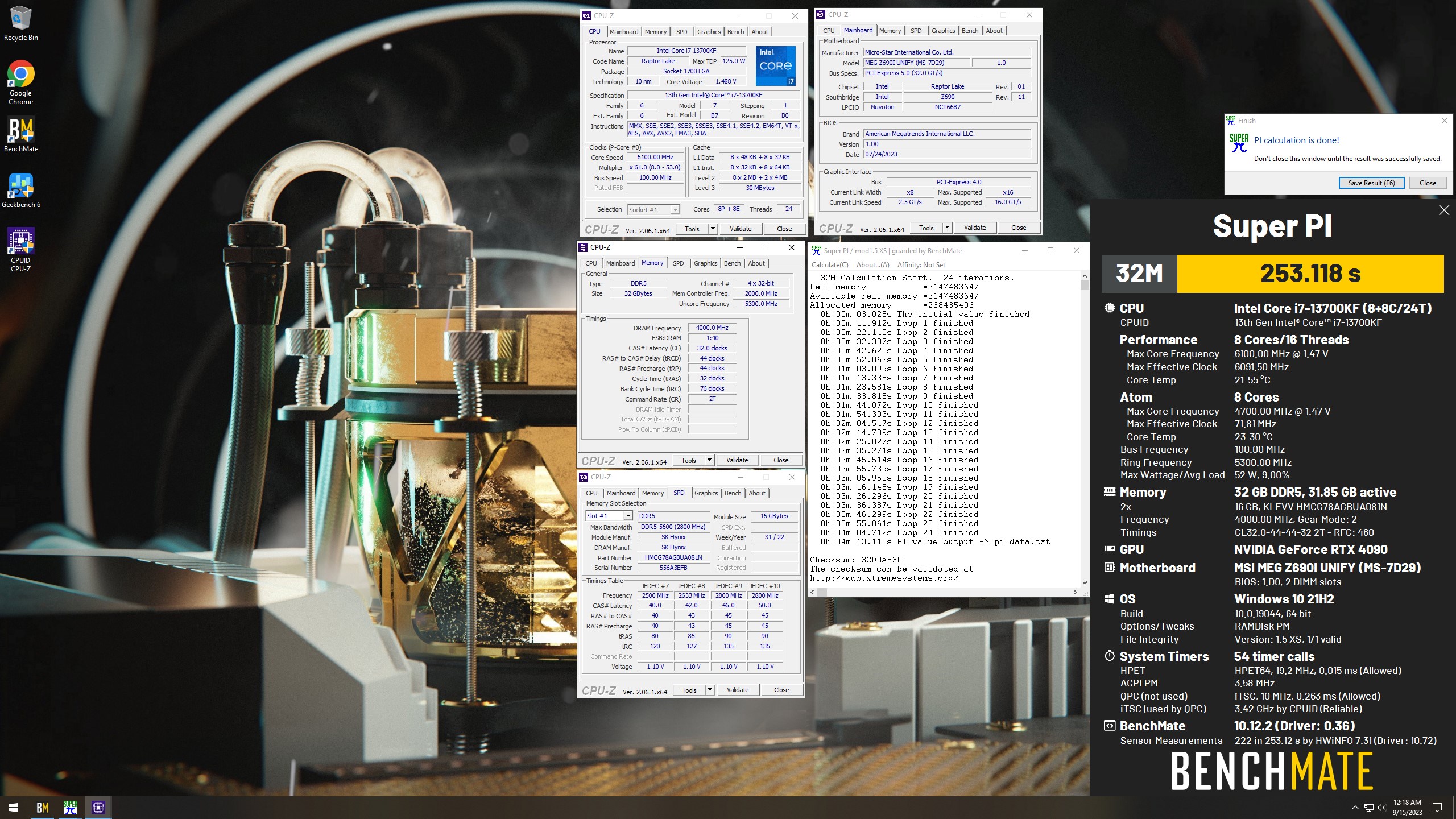Screen dimensions: 1456x819
Task: Open Calculate(C) menu in Super PI
Action: pyautogui.click(x=829, y=265)
